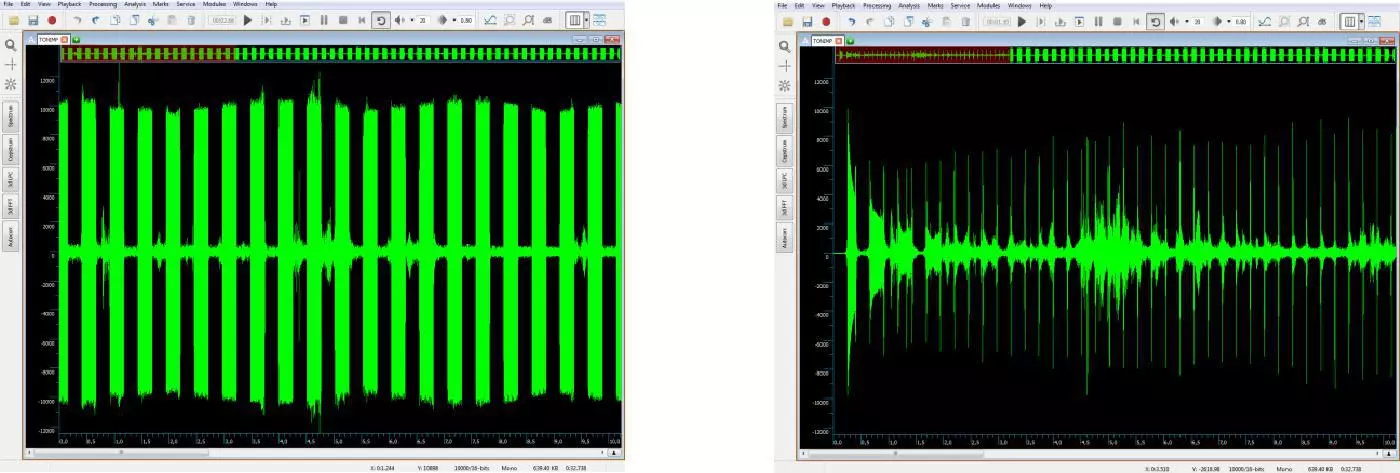Select the crosshair cursor tool in right window
Viewport: 1400px width, 473px height.
785,65
